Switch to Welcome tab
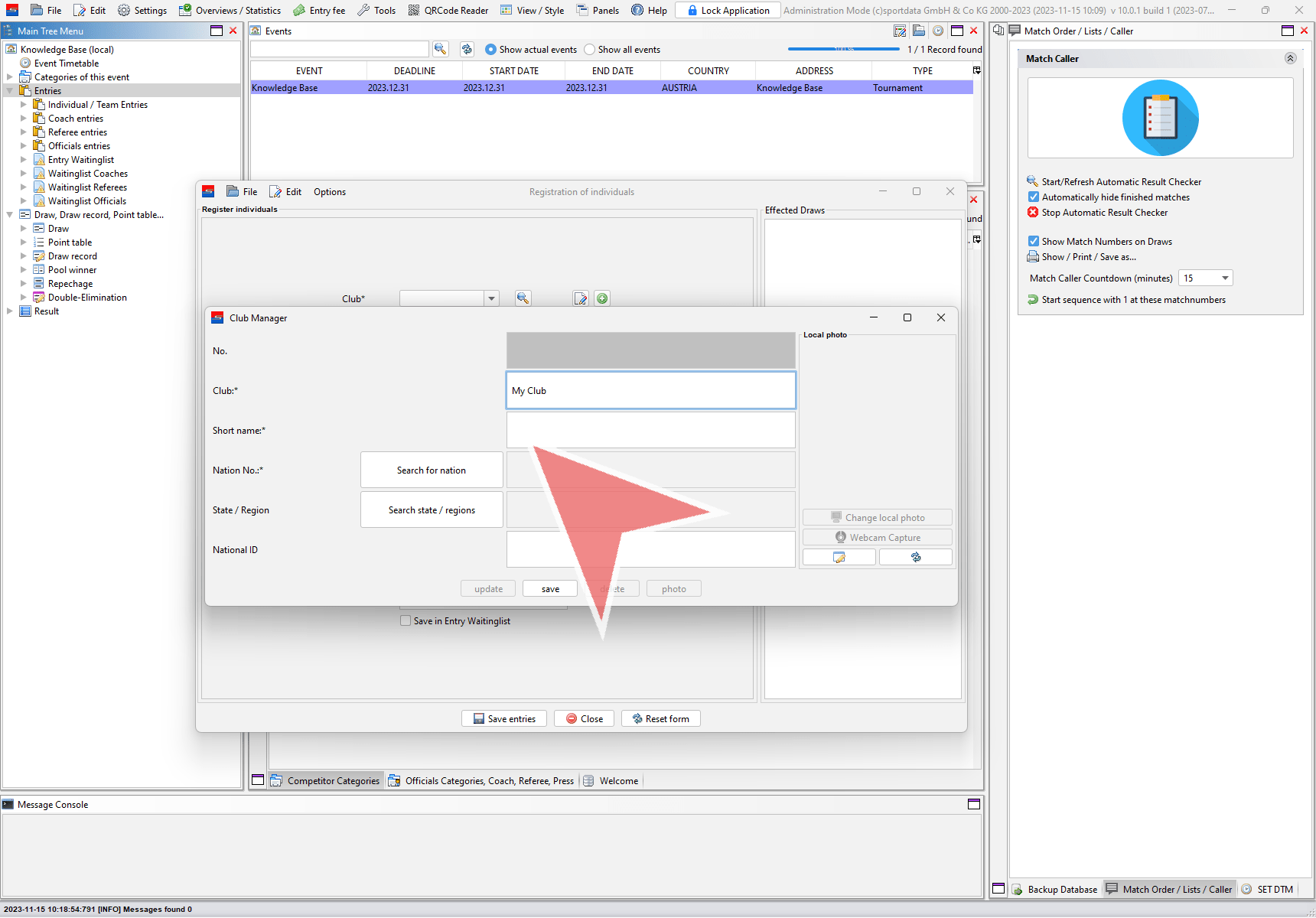The image size is (1316, 918). [611, 781]
